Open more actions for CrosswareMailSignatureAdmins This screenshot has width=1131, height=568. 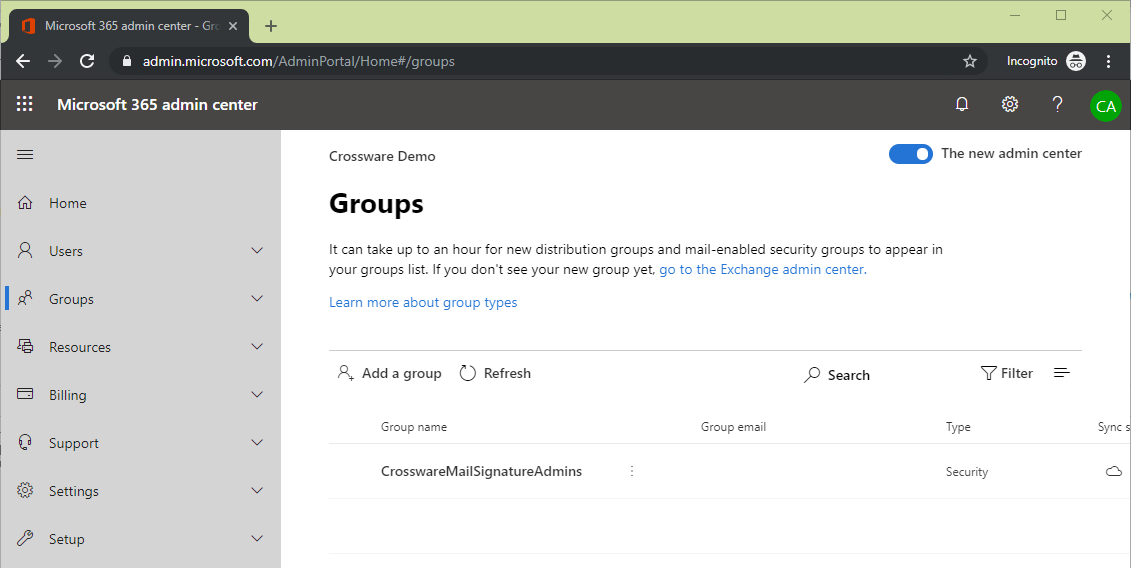[x=632, y=471]
